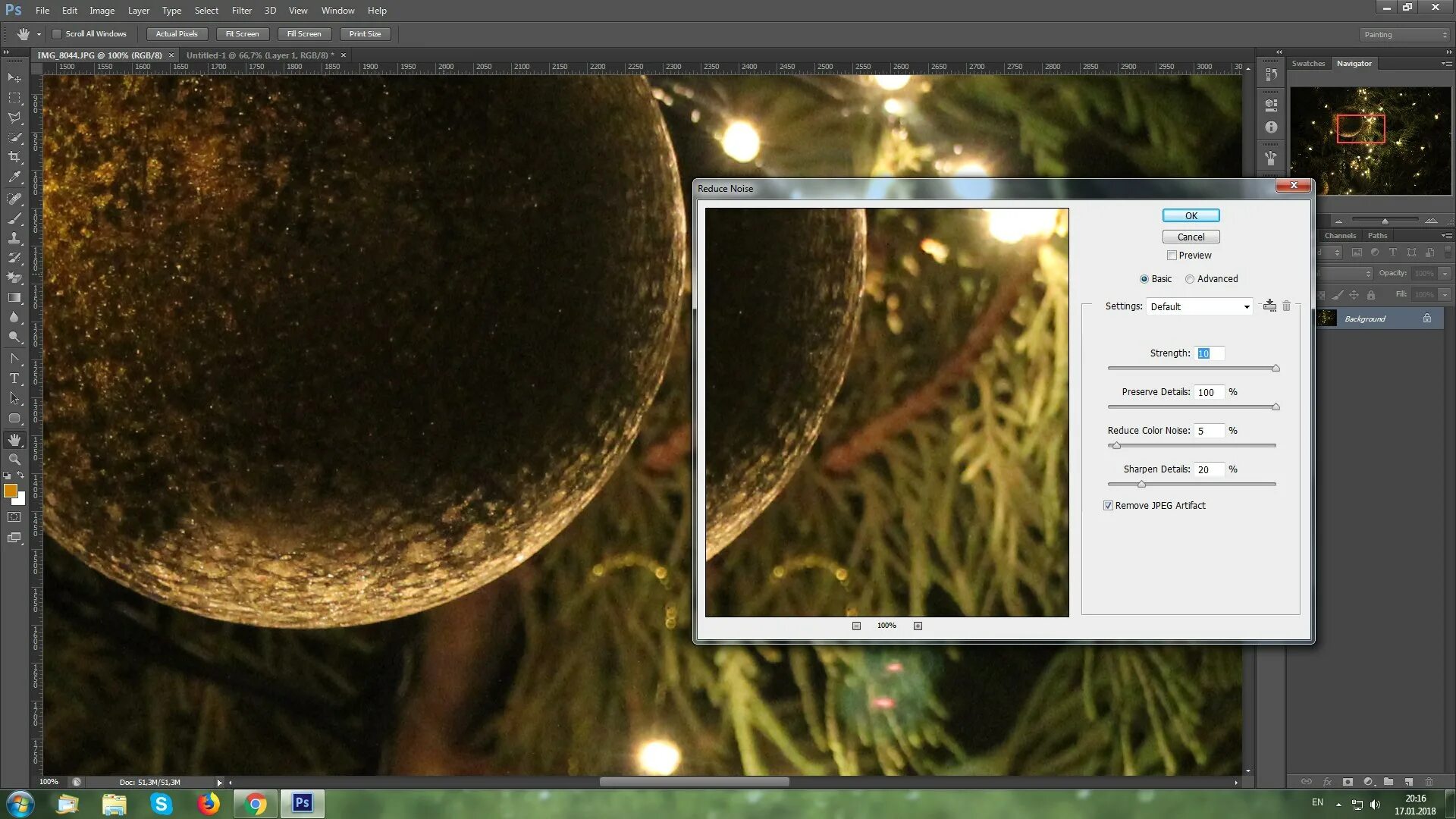
Task: Click the Sharpen Details slider handle
Action: pyautogui.click(x=1141, y=485)
